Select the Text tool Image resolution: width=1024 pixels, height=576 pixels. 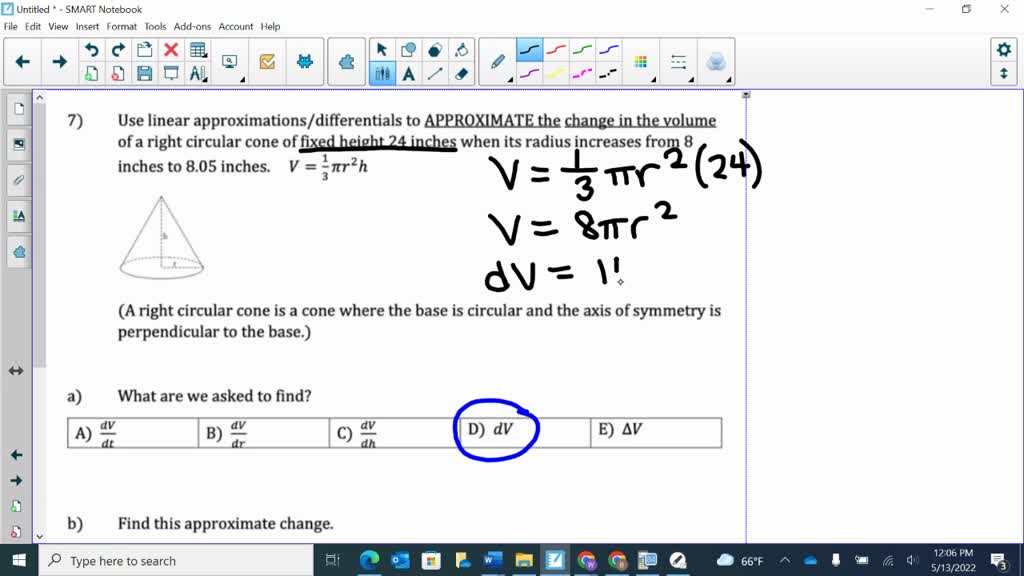tap(408, 71)
